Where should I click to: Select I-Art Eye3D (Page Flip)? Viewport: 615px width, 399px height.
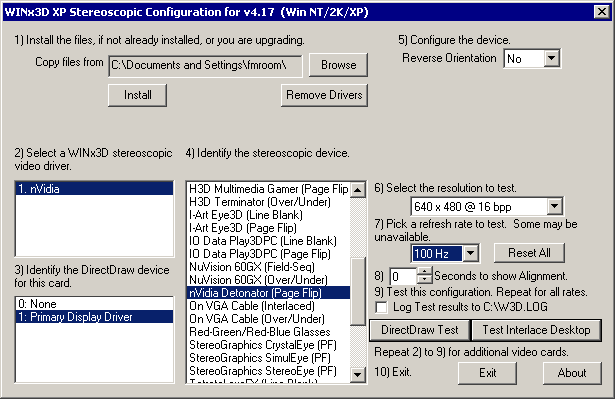(268, 228)
